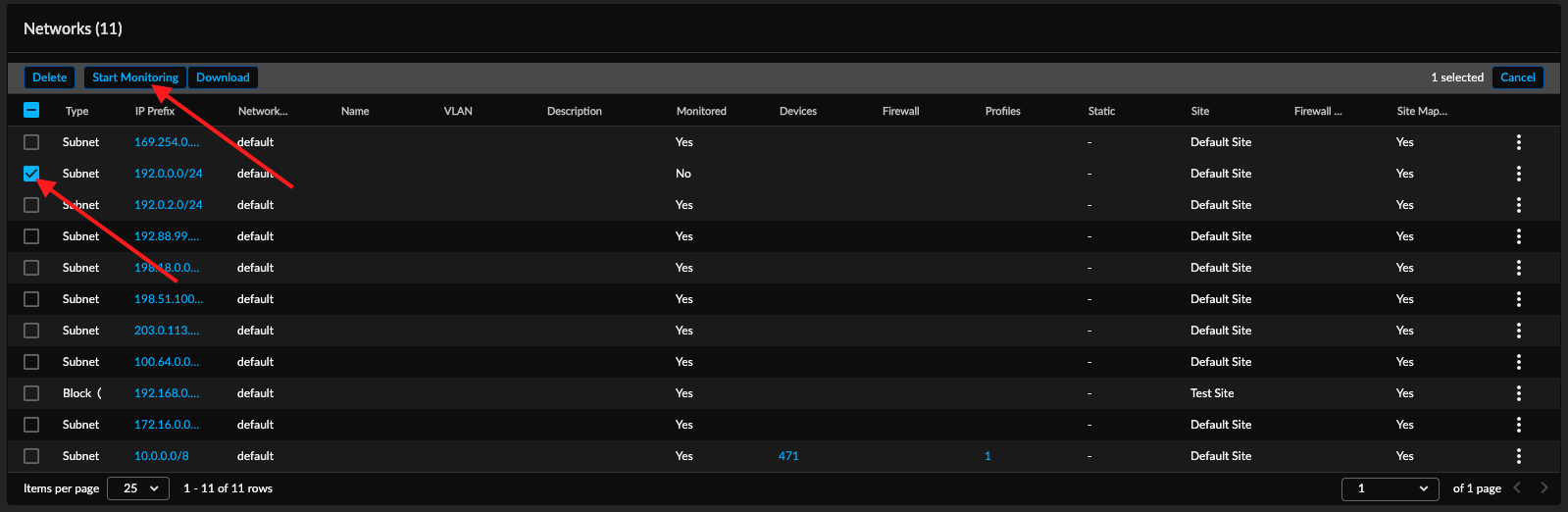Open the 203.0.113 IP prefix link

point(167,331)
